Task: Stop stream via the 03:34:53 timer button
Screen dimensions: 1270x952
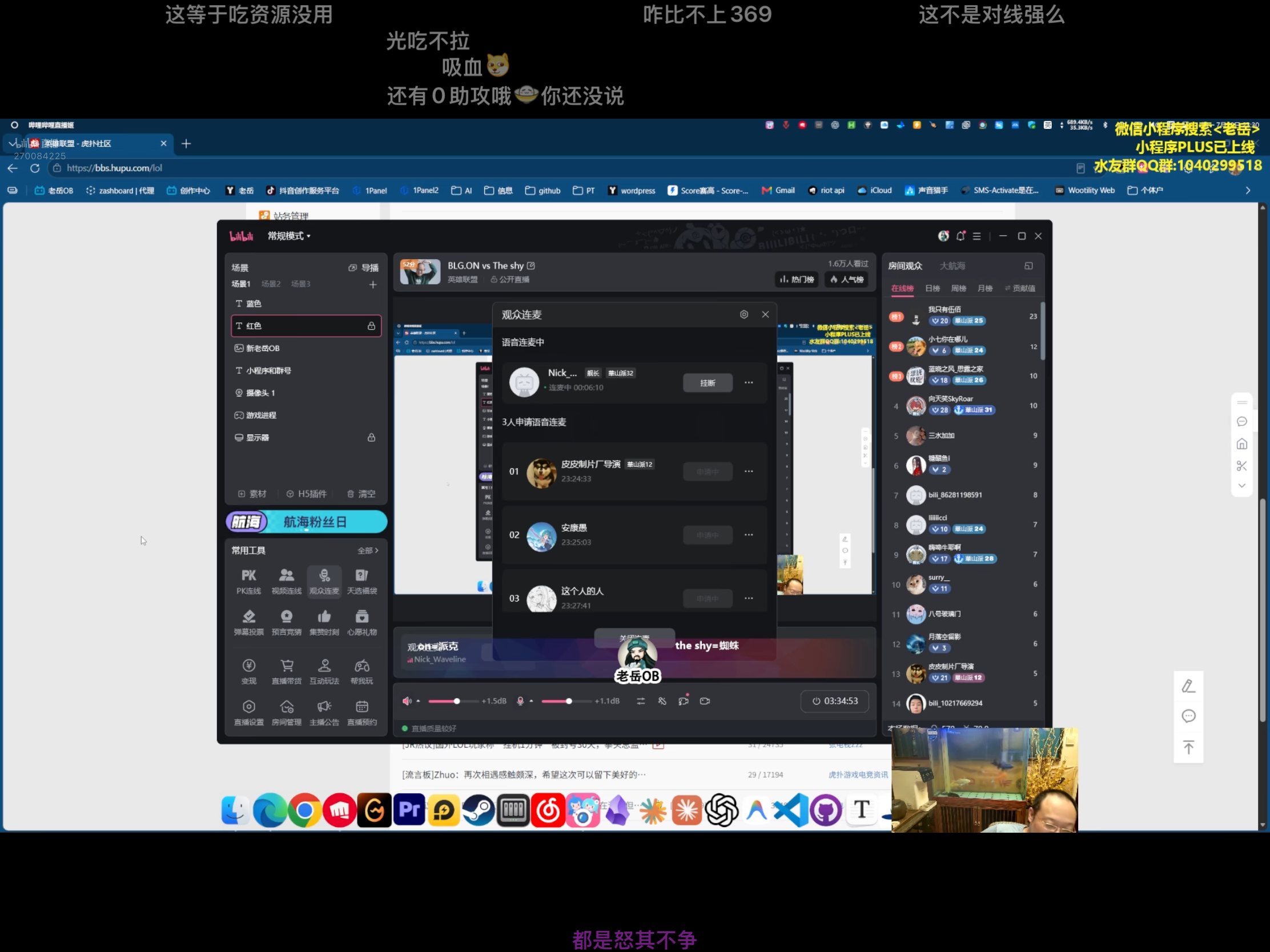Action: pos(834,701)
